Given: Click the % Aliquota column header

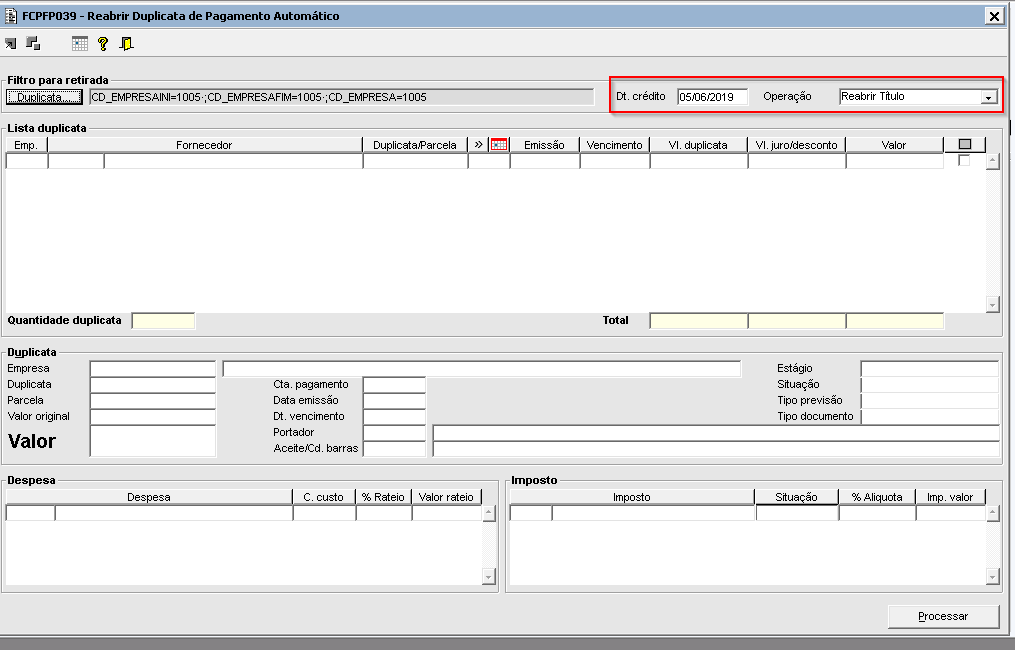Looking at the screenshot, I should click(877, 497).
